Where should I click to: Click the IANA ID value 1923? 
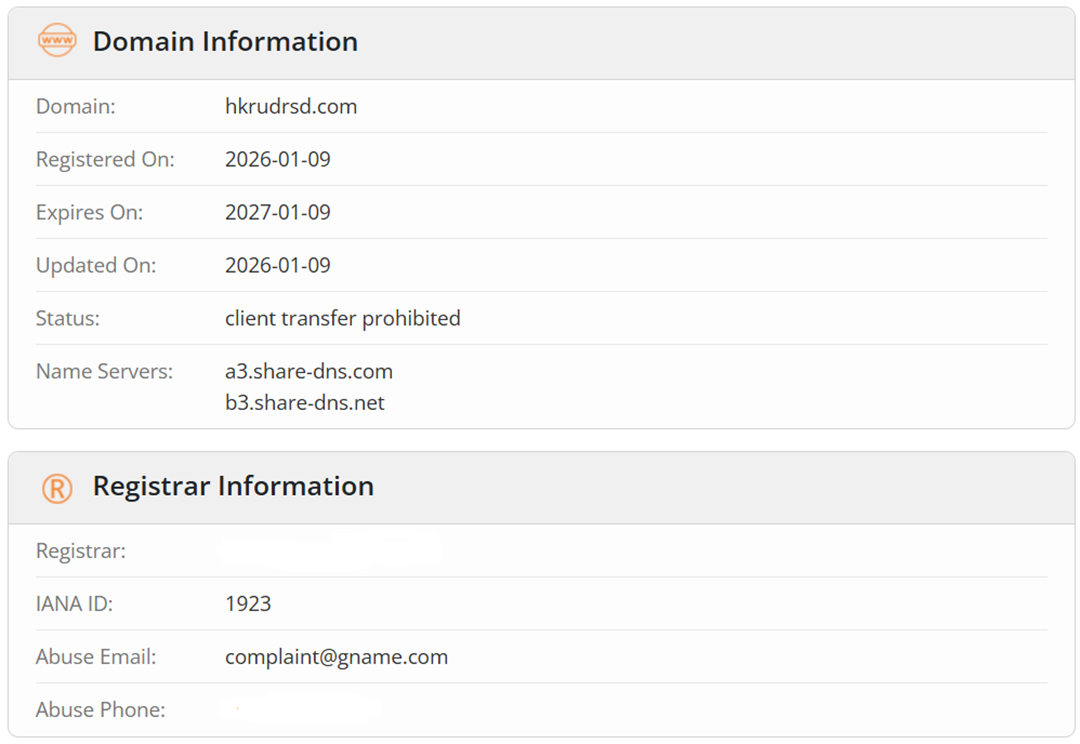pyautogui.click(x=248, y=604)
